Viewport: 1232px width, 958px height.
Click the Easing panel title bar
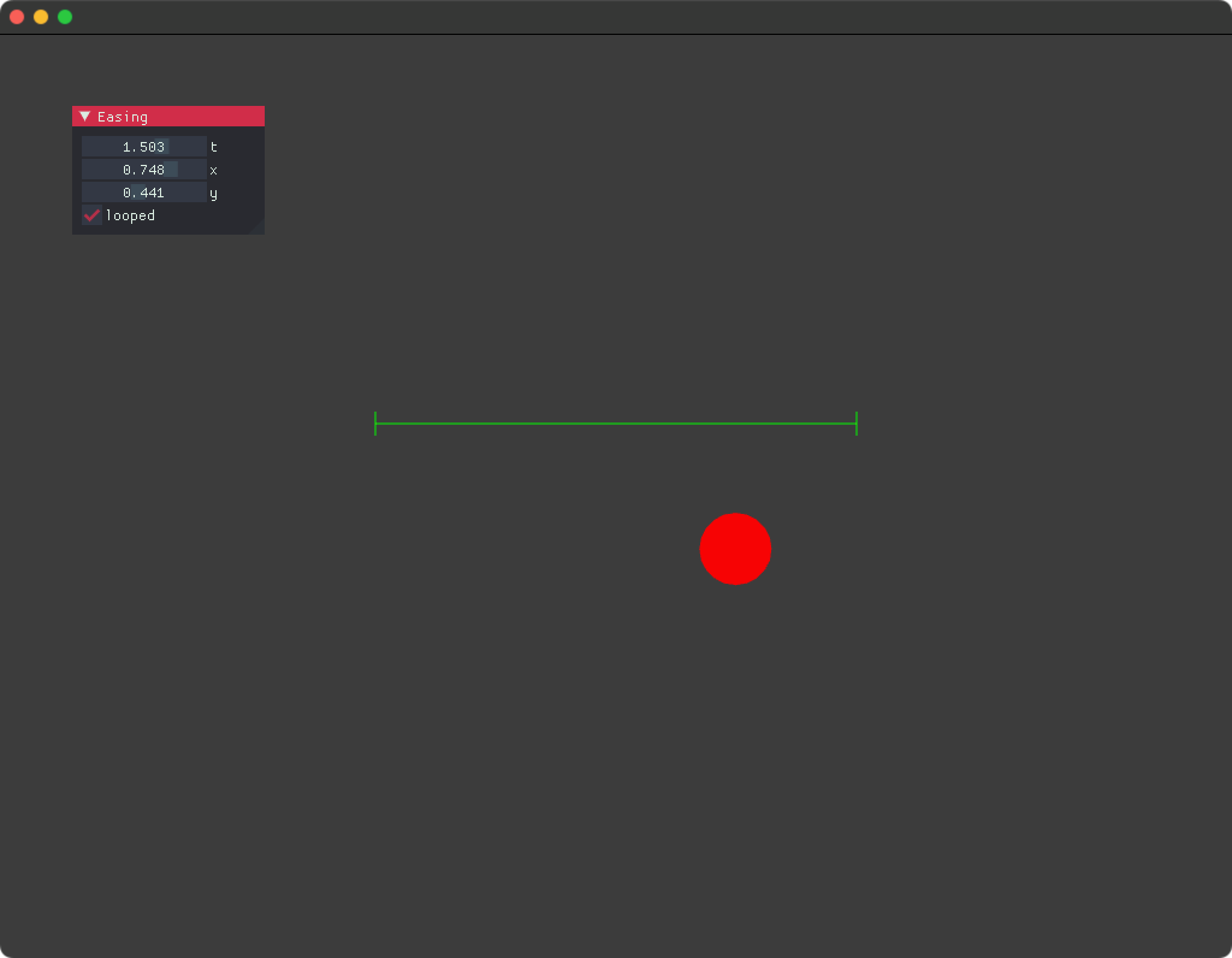pos(168,116)
